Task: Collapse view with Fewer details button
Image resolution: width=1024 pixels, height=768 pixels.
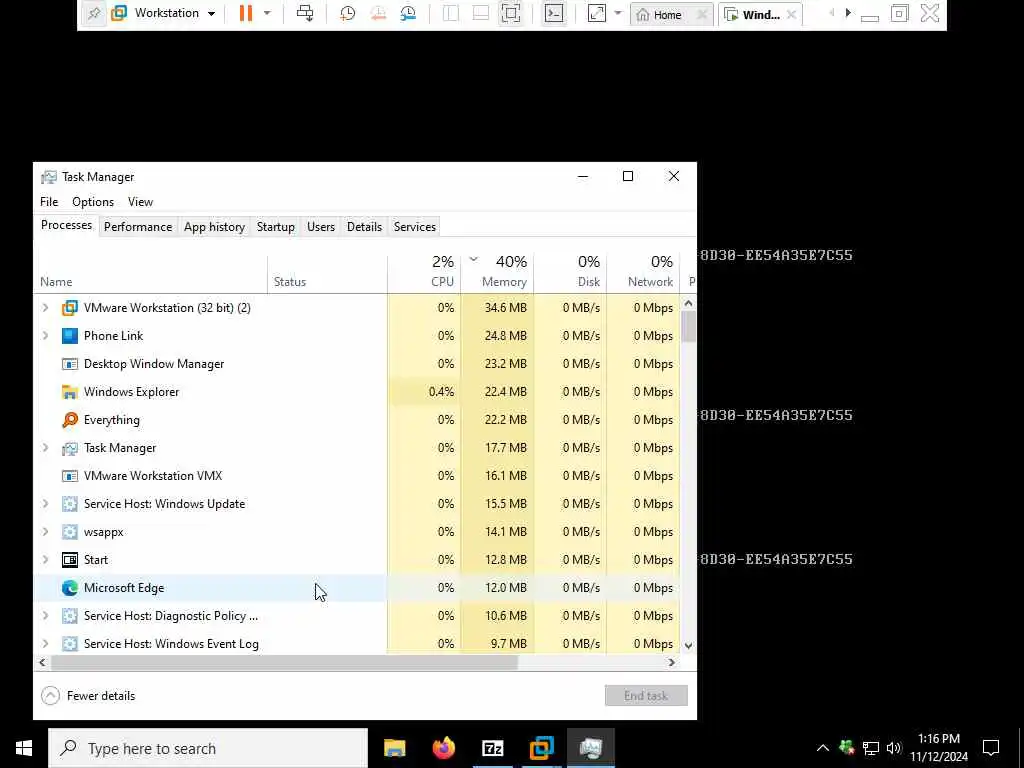Action: tap(88, 696)
